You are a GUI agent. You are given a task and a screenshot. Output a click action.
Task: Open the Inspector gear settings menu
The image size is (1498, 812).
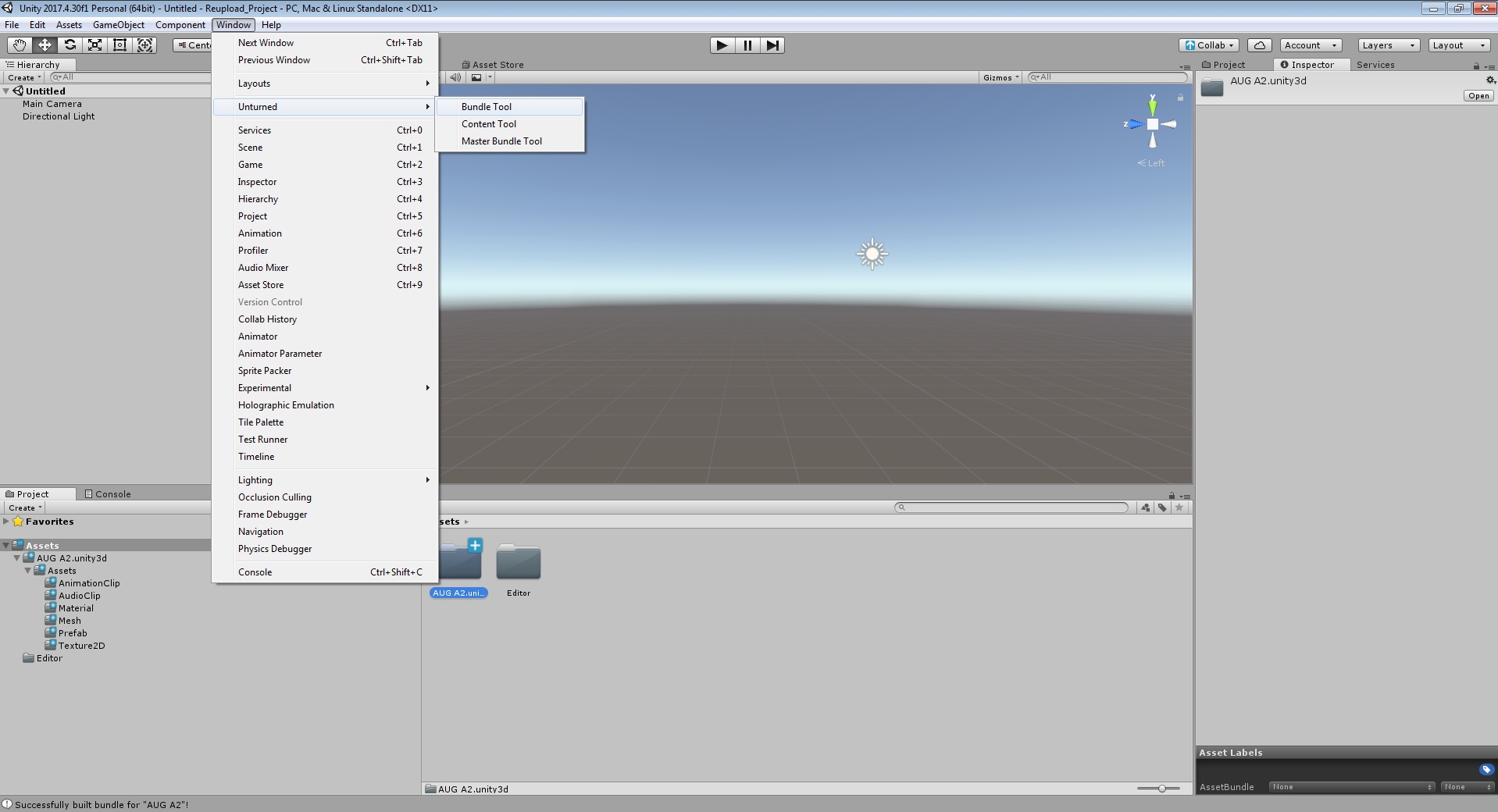click(1490, 80)
